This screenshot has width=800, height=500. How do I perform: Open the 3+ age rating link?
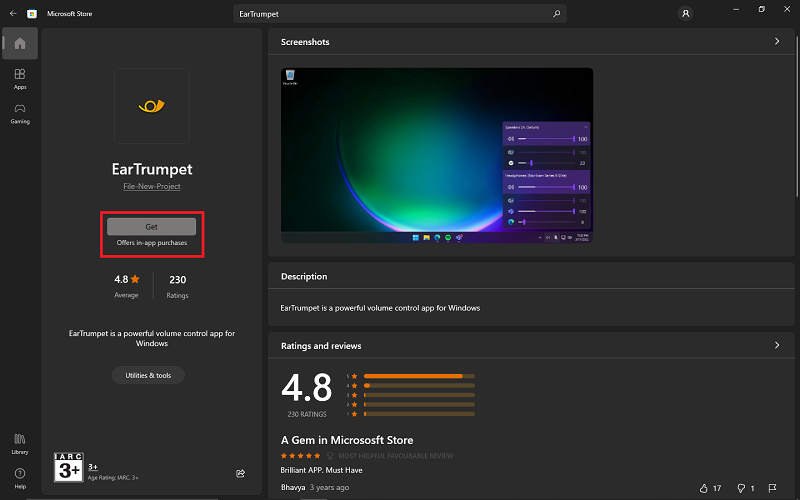point(93,467)
